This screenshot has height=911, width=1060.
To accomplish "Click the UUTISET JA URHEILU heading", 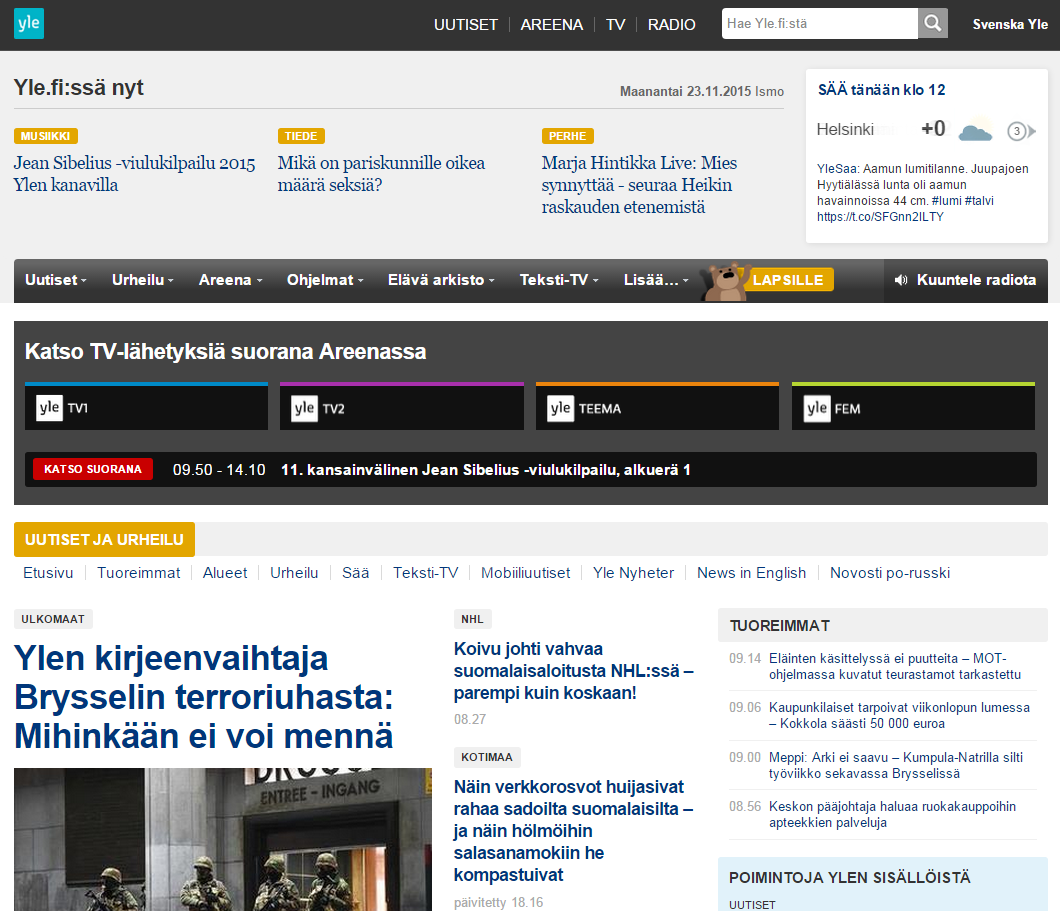I will (x=104, y=539).
